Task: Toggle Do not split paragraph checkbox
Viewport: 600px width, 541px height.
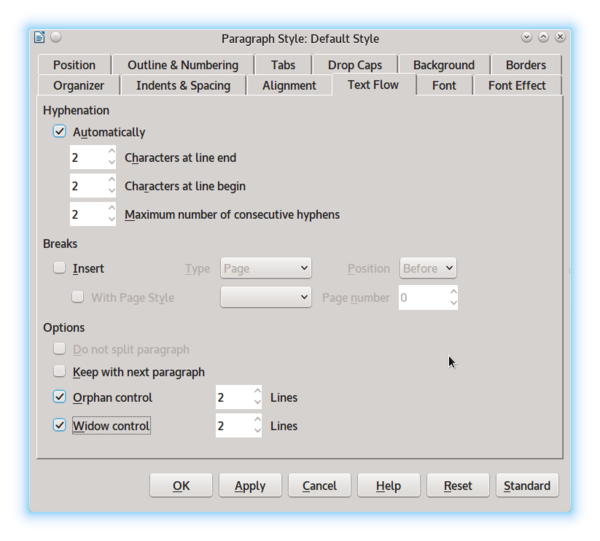Action: click(x=60, y=349)
